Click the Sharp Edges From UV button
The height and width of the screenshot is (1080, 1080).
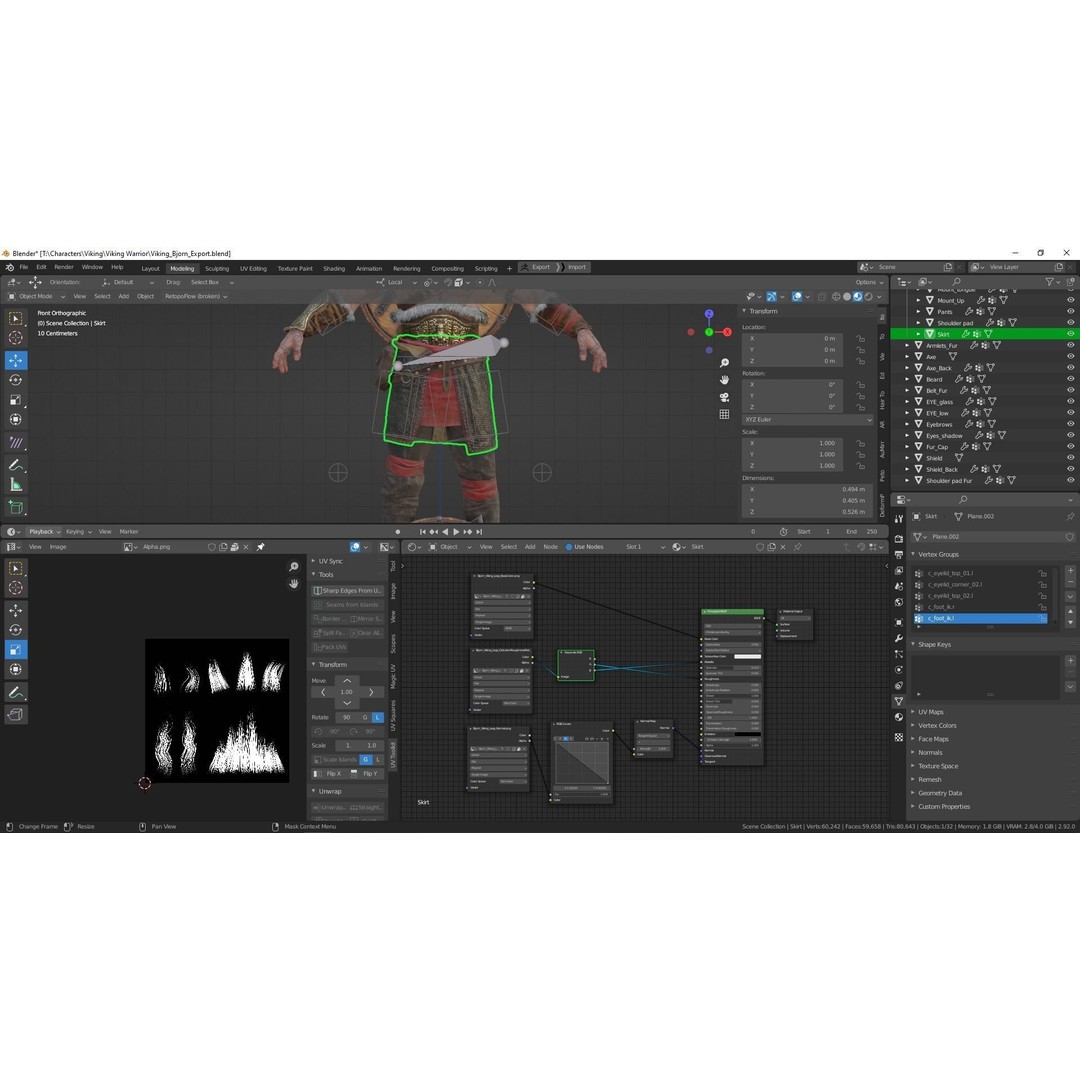click(x=347, y=591)
